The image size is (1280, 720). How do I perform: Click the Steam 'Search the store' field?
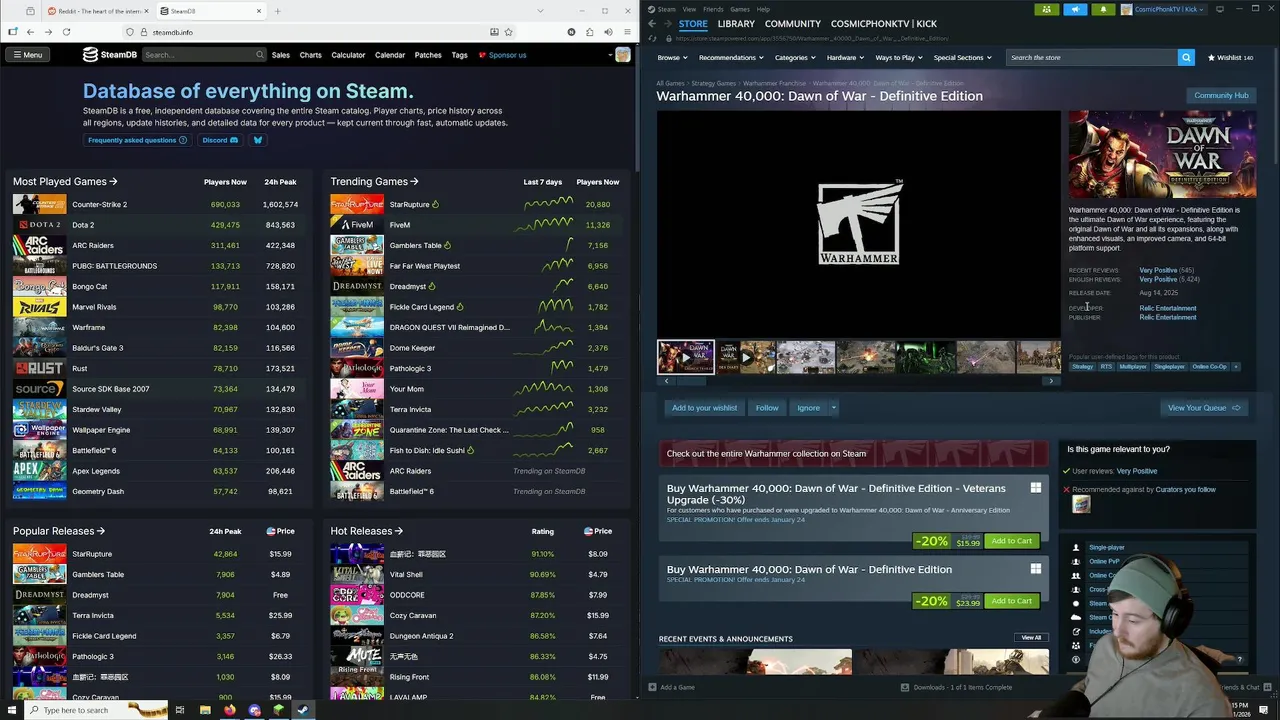point(1092,57)
